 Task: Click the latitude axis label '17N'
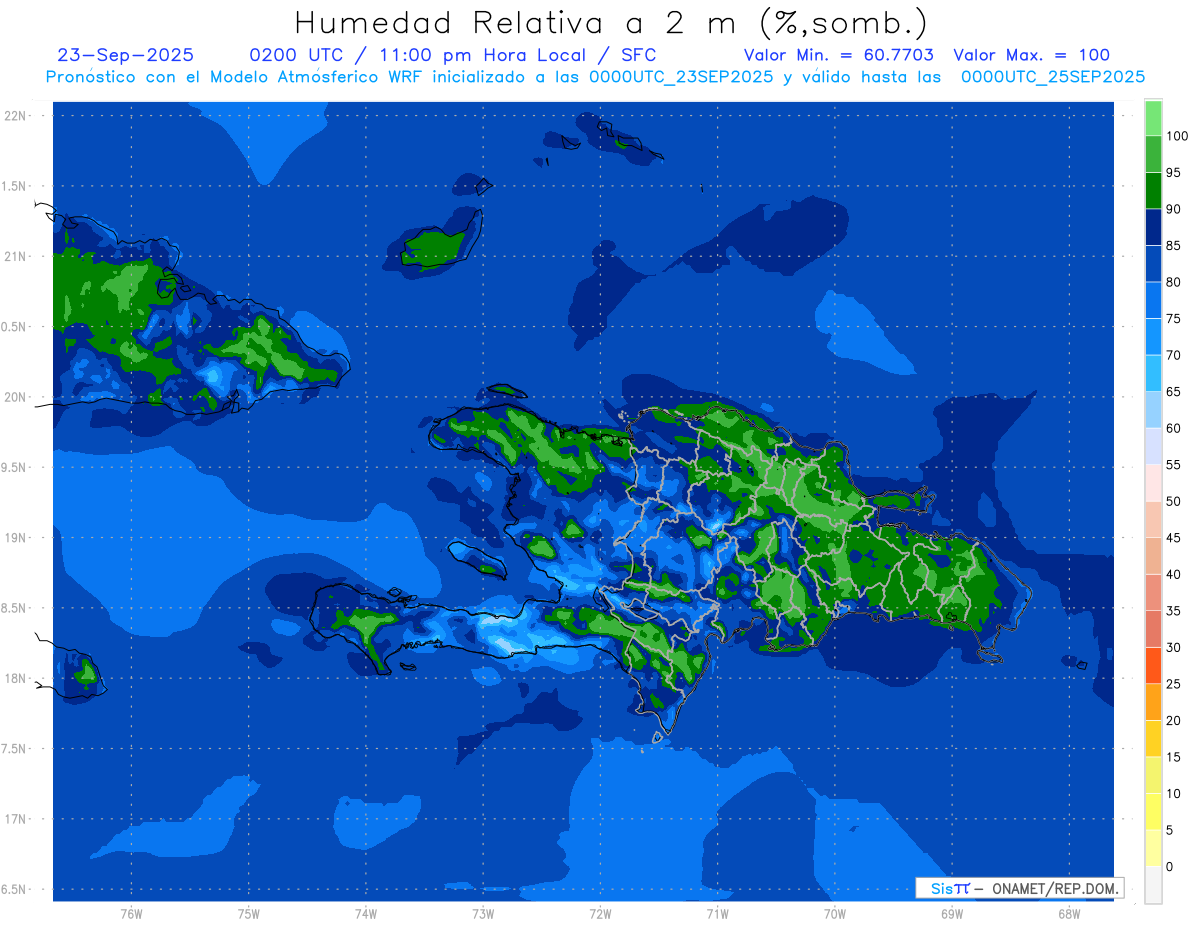point(15,819)
